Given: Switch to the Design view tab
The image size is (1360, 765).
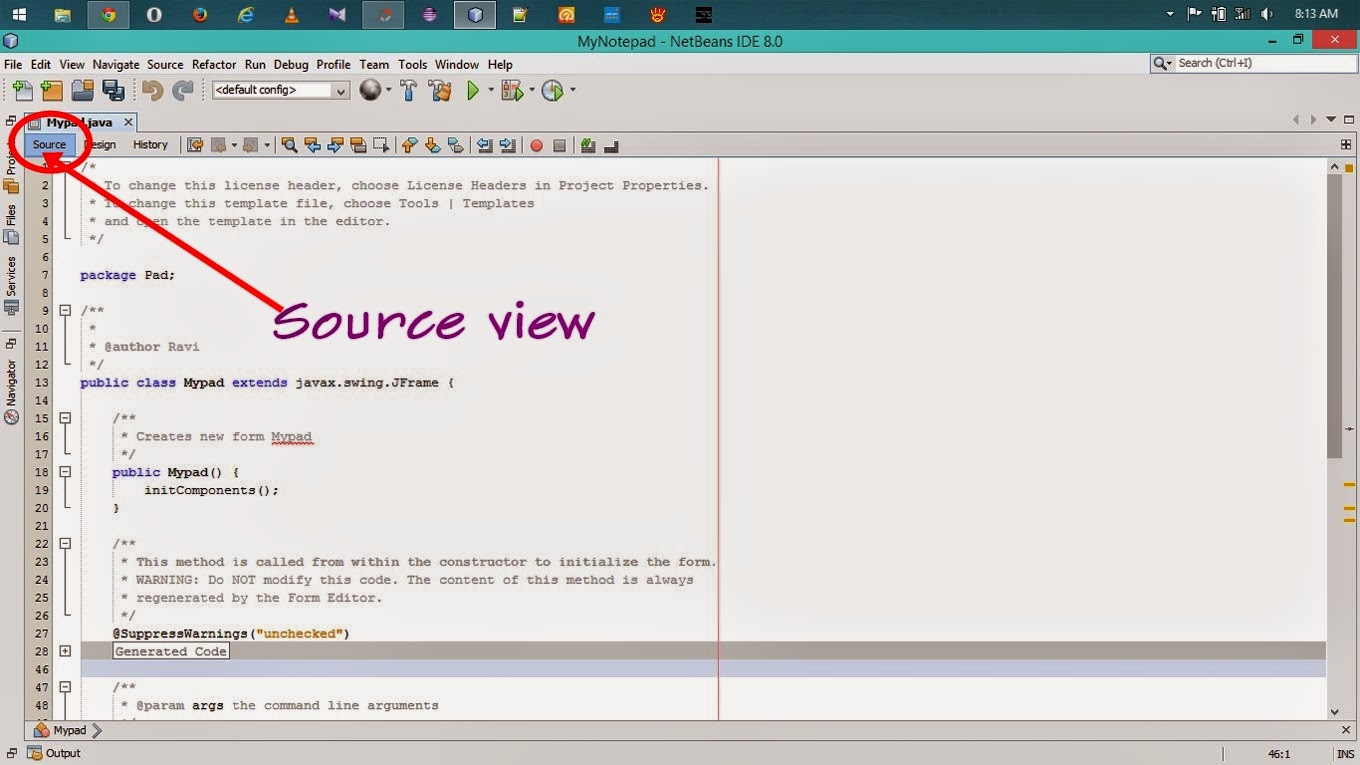Looking at the screenshot, I should 100,145.
